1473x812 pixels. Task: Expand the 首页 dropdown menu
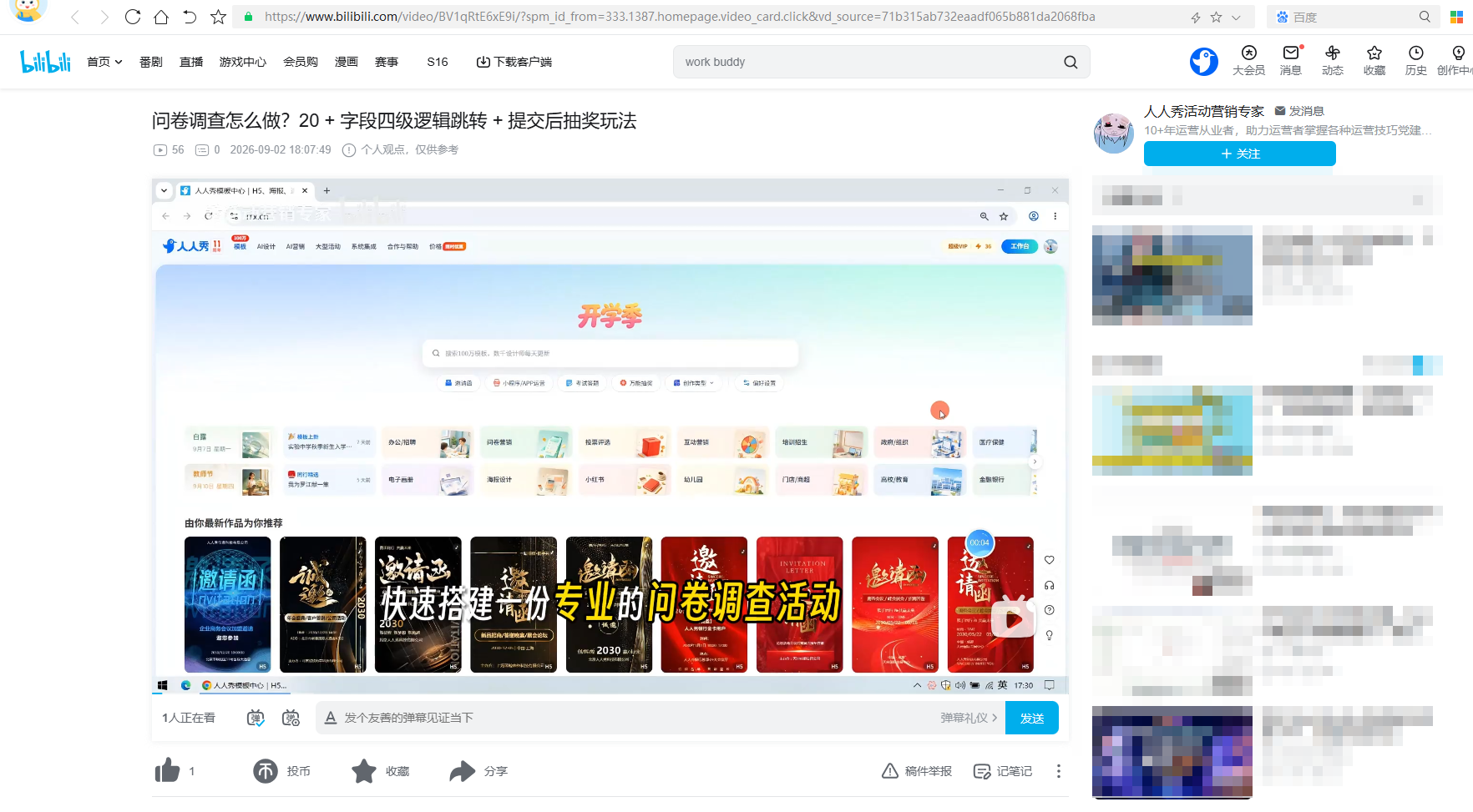104,62
